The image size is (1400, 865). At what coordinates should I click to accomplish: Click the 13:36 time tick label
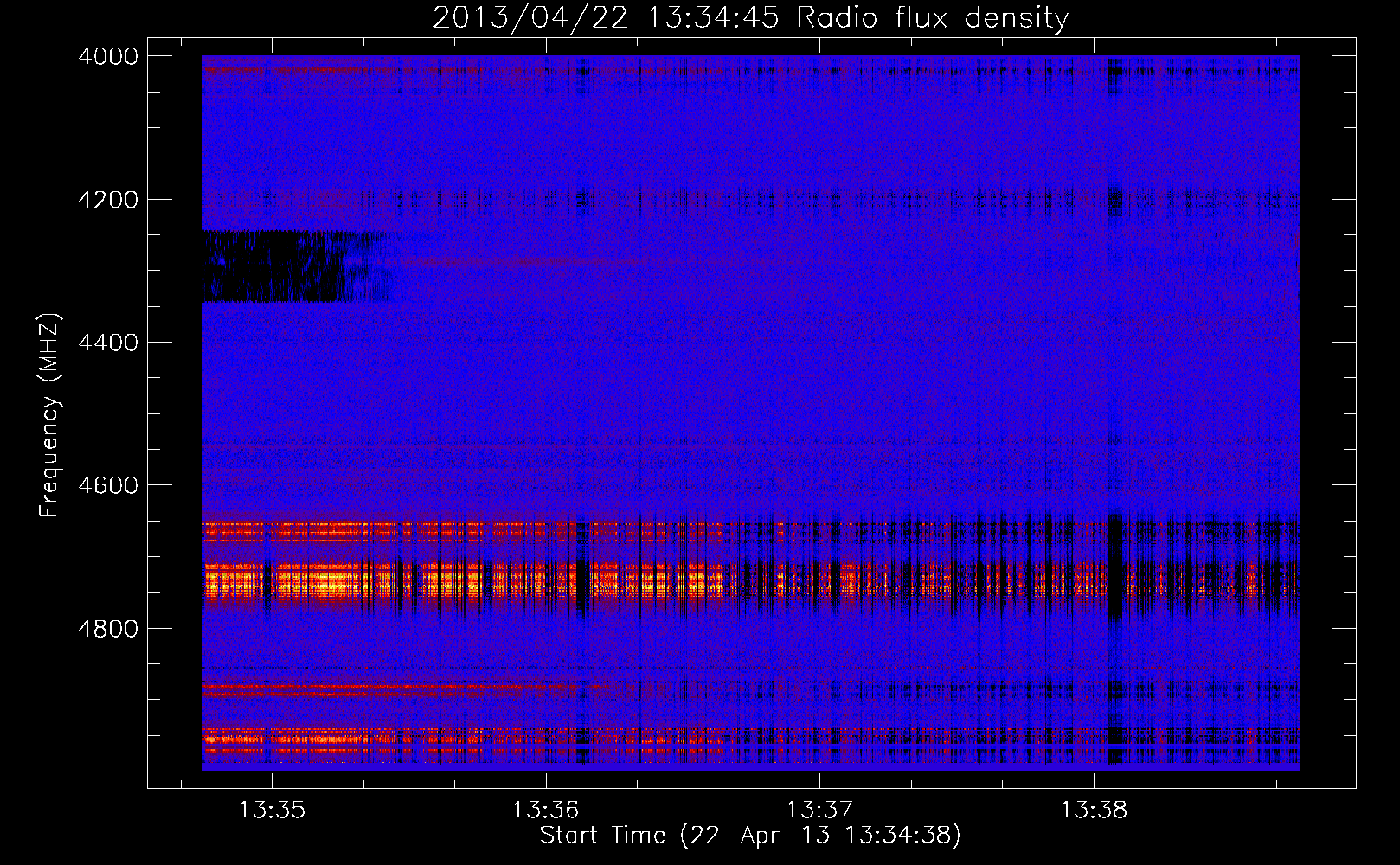545,811
